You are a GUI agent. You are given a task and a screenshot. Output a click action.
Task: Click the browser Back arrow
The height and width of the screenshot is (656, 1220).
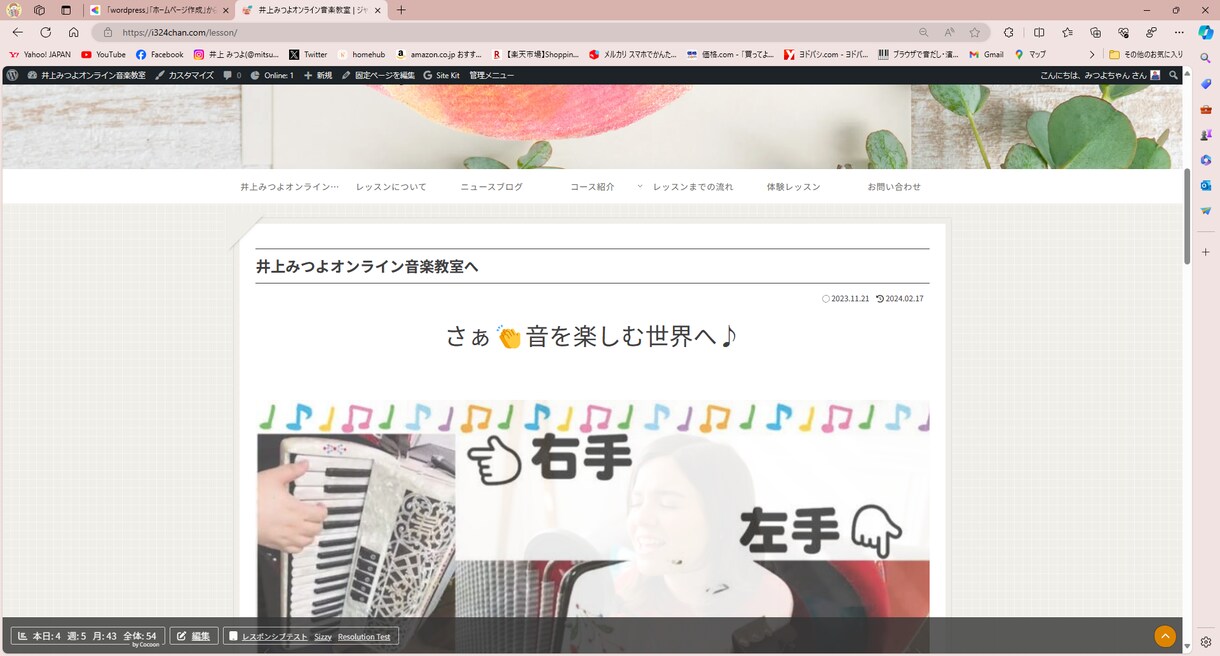pyautogui.click(x=17, y=32)
